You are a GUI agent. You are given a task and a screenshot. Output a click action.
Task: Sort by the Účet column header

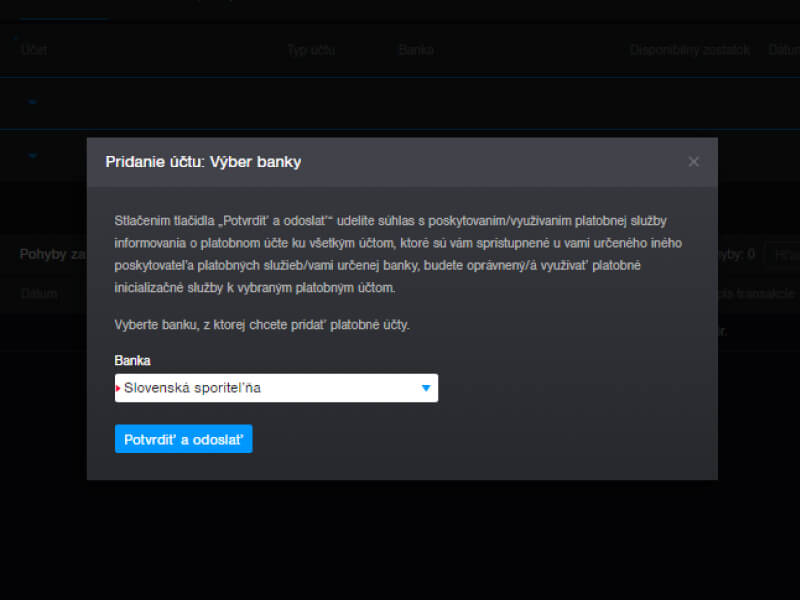[33, 50]
